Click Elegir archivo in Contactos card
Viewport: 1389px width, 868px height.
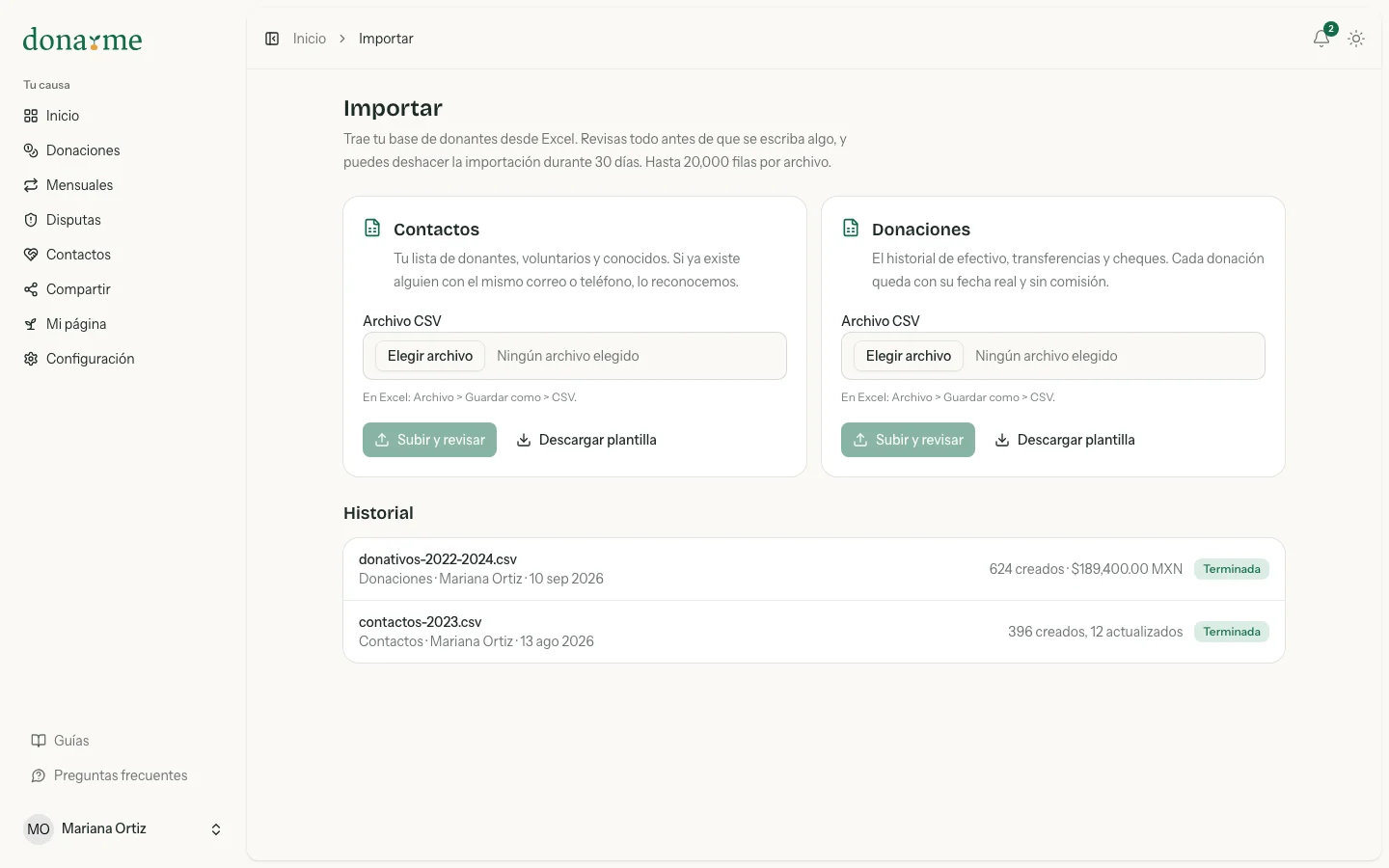[430, 356]
